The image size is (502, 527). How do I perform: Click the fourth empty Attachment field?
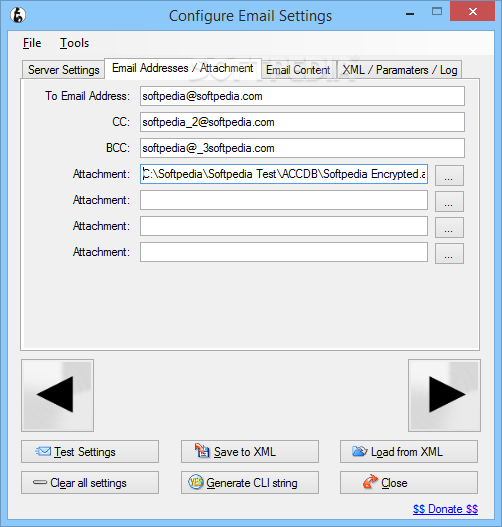pyautogui.click(x=284, y=252)
